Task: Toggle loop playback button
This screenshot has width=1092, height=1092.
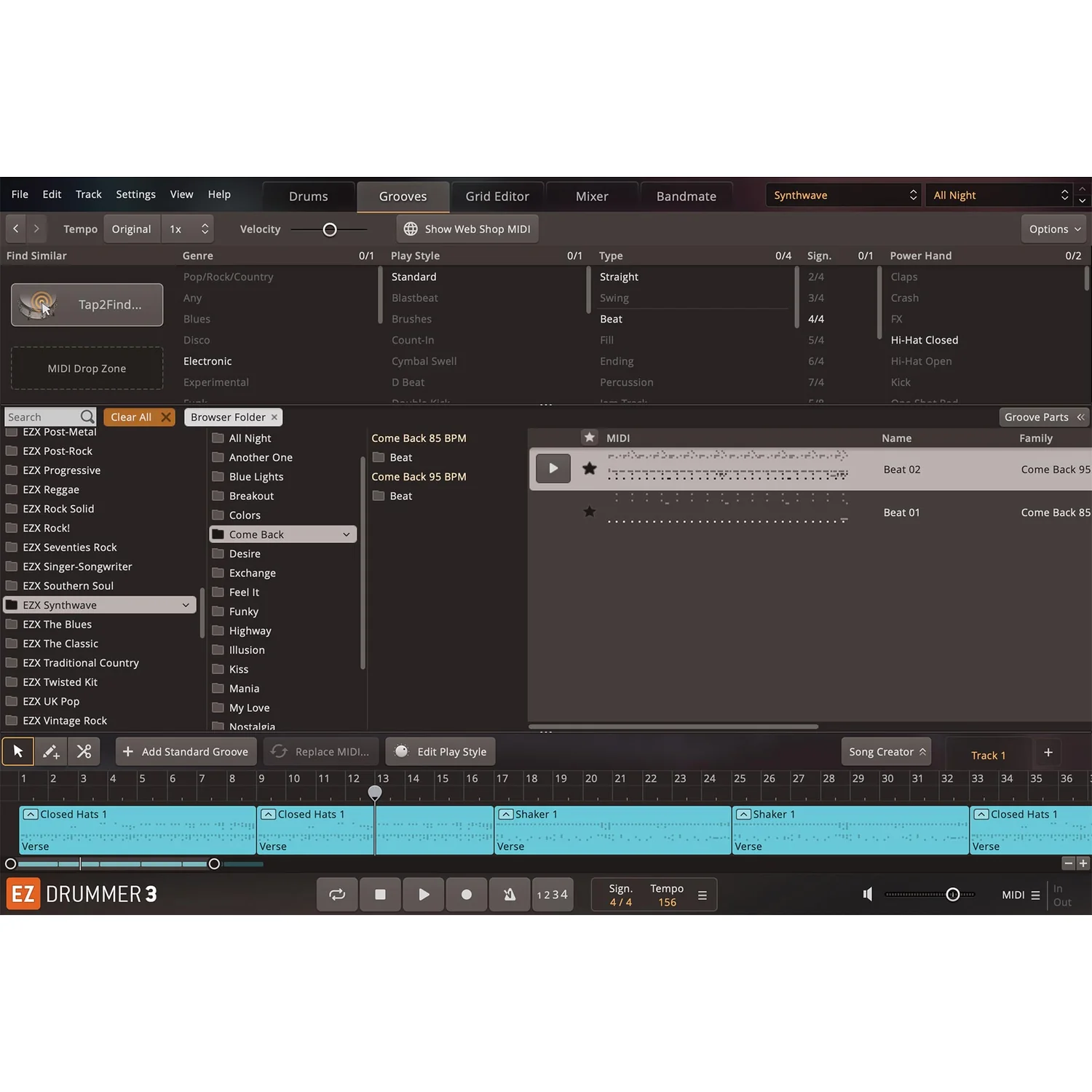Action: (x=337, y=895)
